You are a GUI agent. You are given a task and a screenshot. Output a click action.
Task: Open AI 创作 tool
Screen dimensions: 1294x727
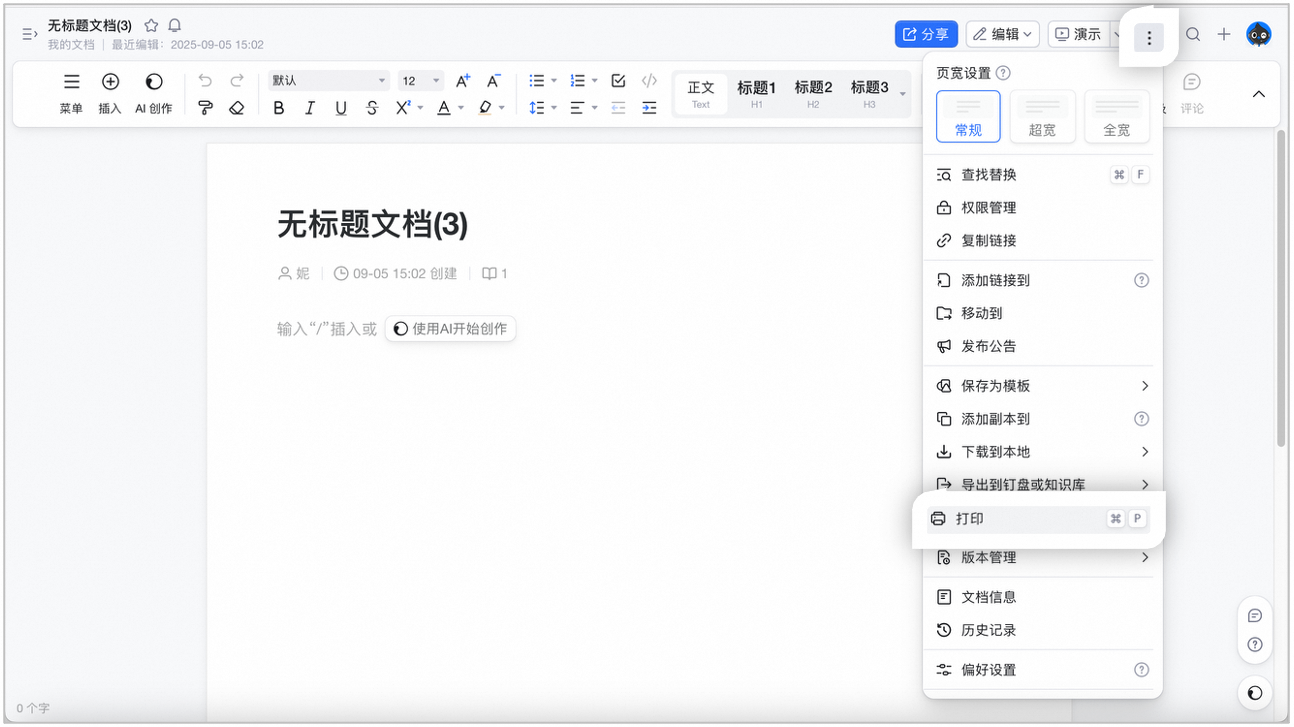[154, 93]
